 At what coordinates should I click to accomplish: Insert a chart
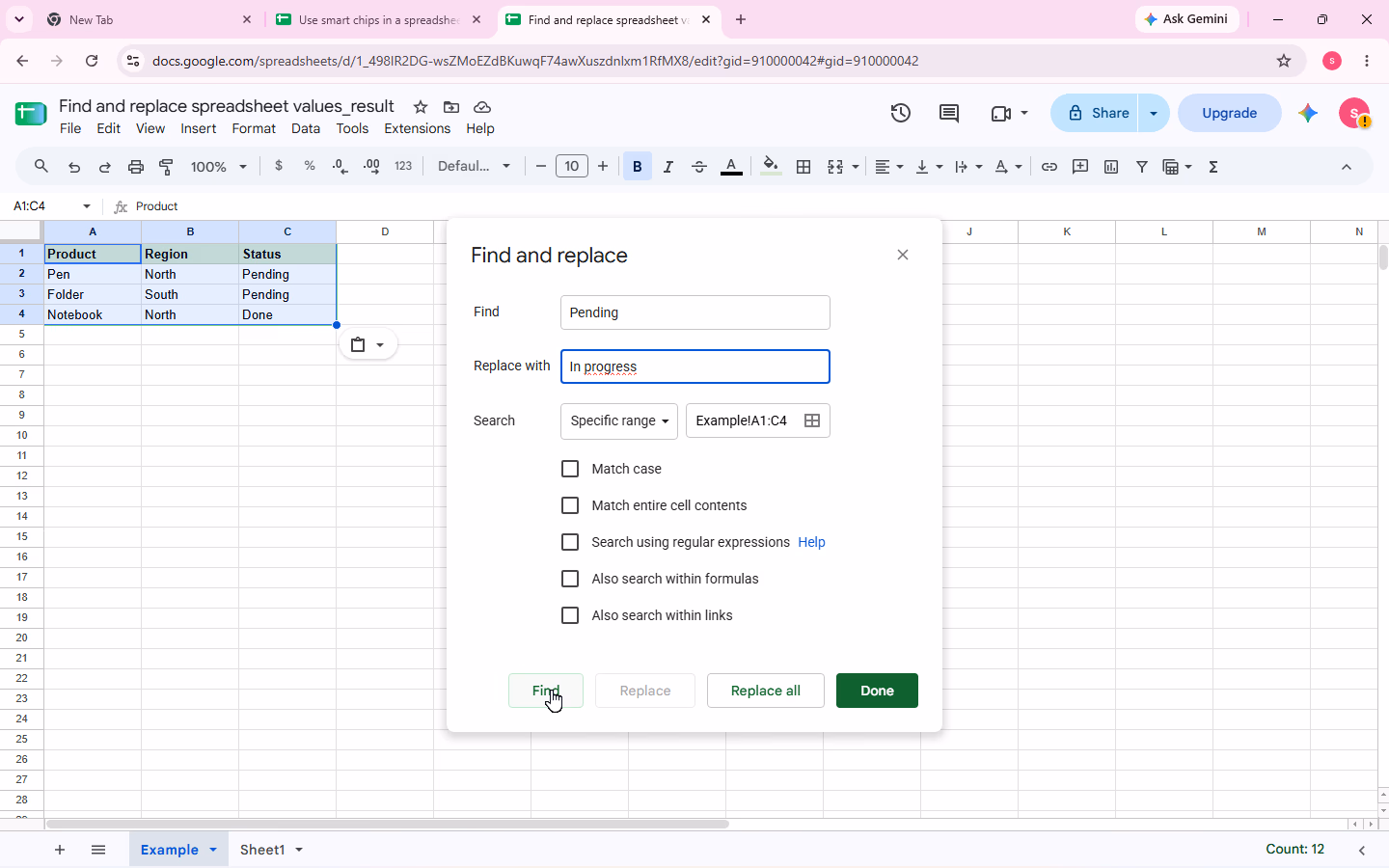click(1111, 167)
